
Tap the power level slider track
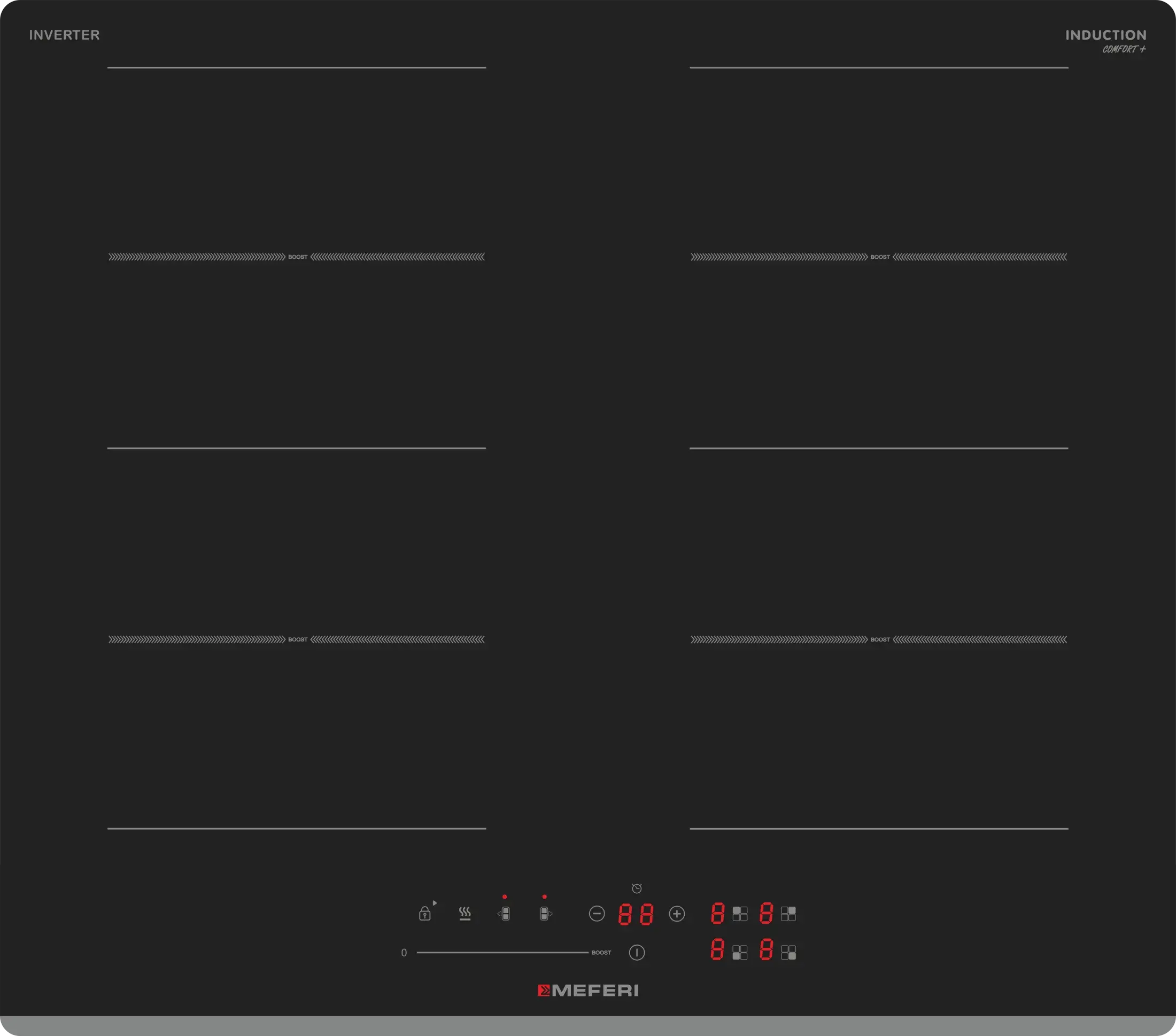(502, 953)
